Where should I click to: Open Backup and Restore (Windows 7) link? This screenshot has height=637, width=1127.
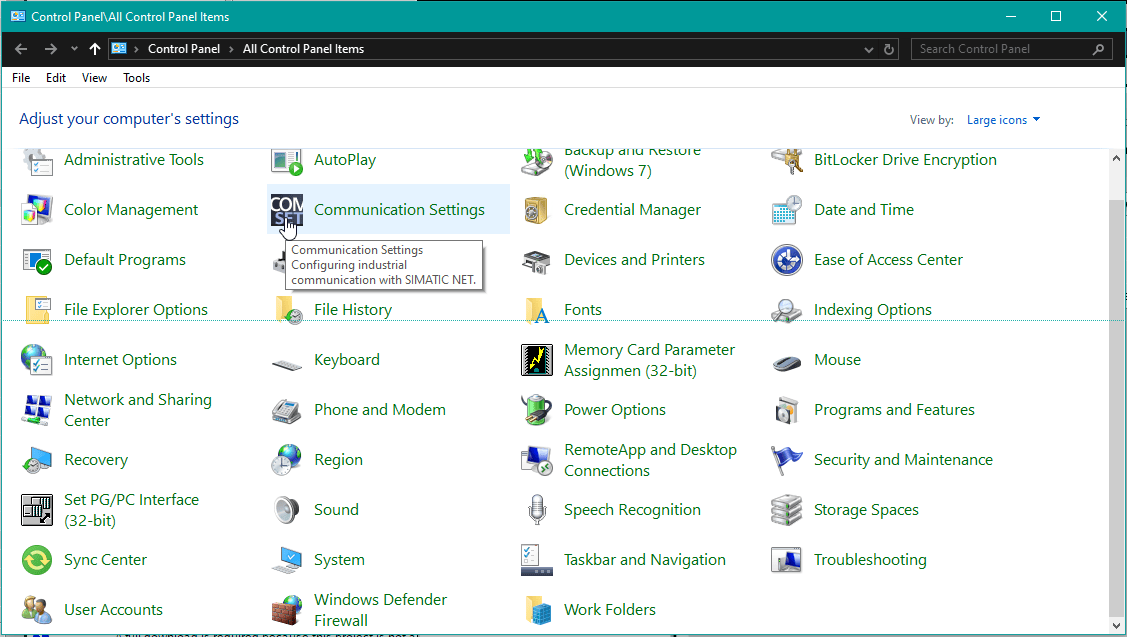coord(632,162)
